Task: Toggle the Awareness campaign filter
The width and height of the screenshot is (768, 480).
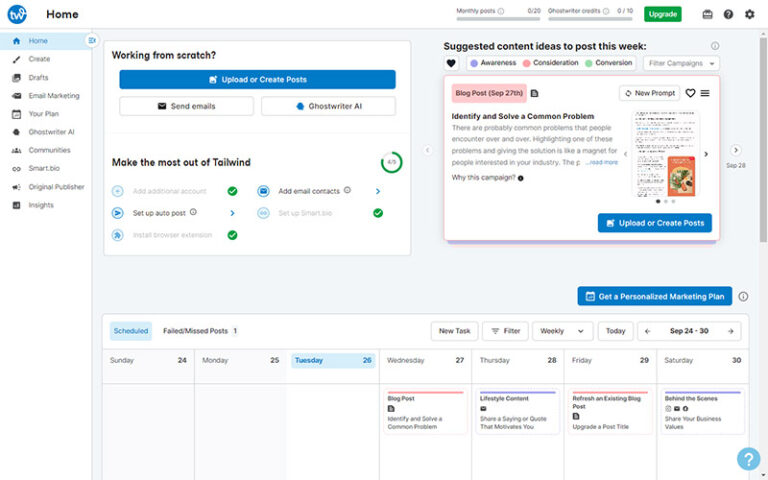Action: coord(493,63)
